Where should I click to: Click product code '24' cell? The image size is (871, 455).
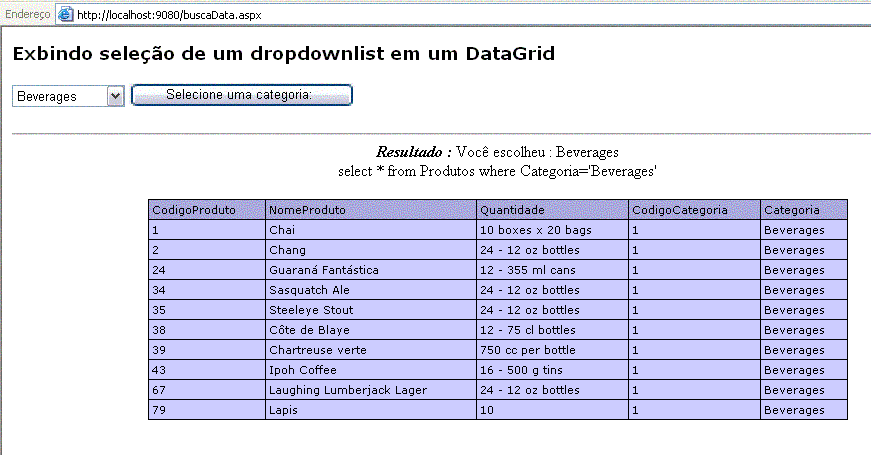point(207,270)
